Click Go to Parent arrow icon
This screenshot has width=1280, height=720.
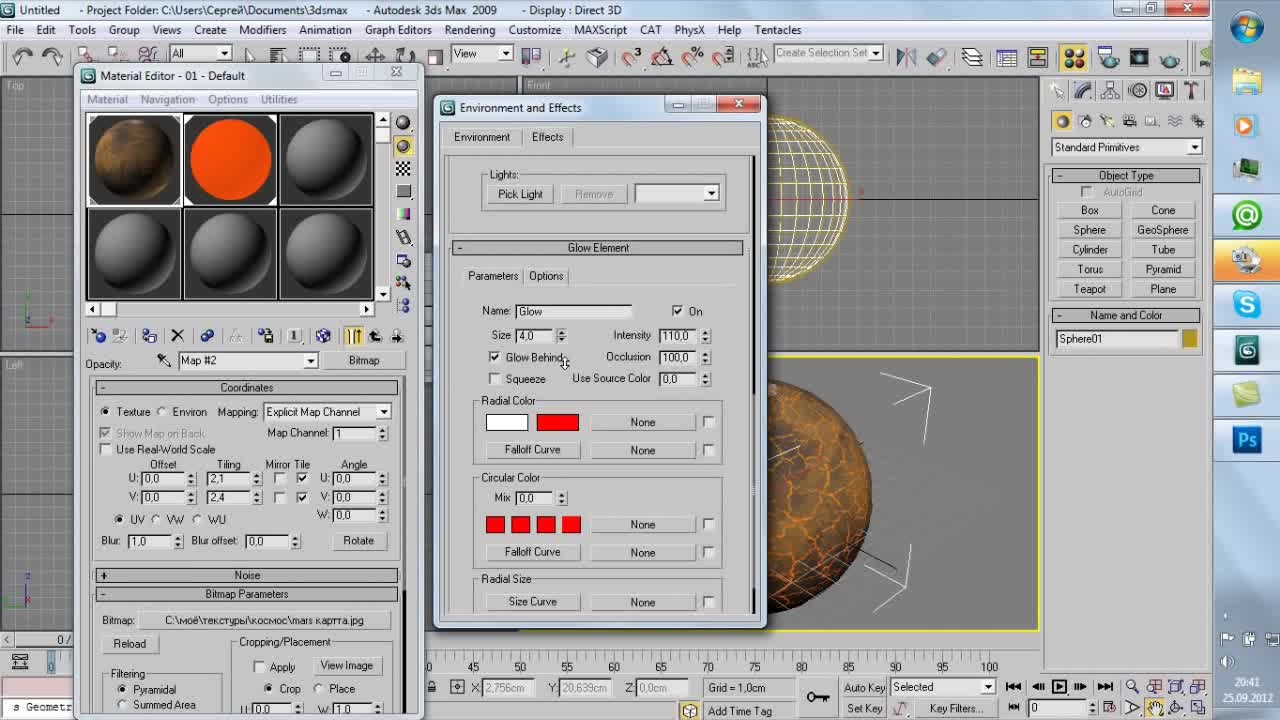[x=375, y=336]
